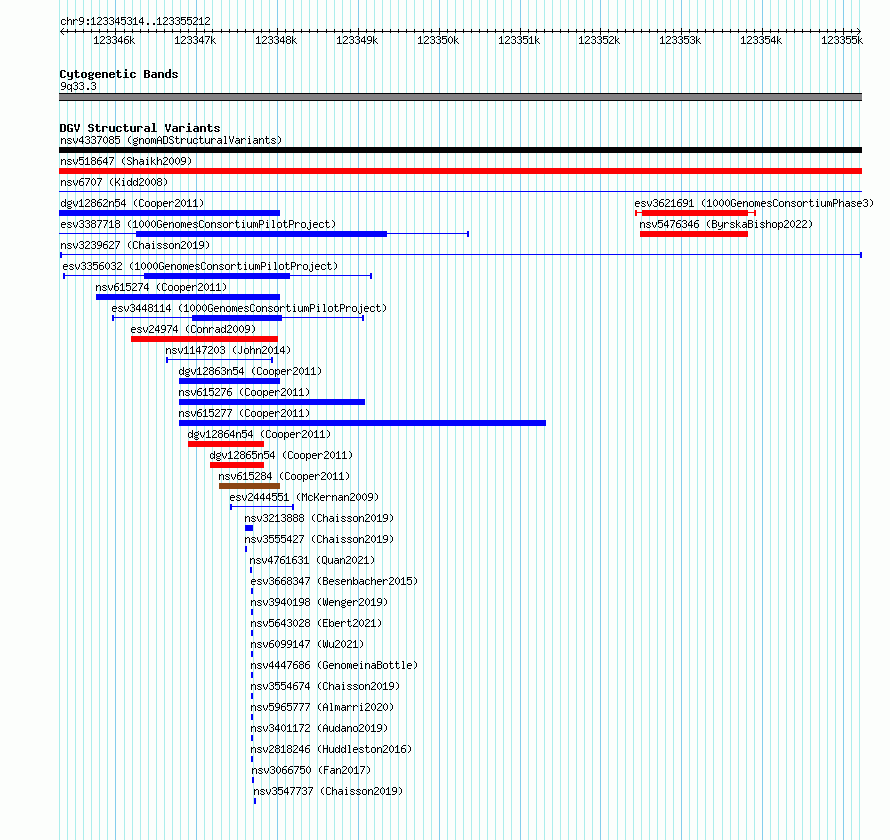Click the red esv24974 variant bar
The image size is (890, 840).
click(x=204, y=339)
